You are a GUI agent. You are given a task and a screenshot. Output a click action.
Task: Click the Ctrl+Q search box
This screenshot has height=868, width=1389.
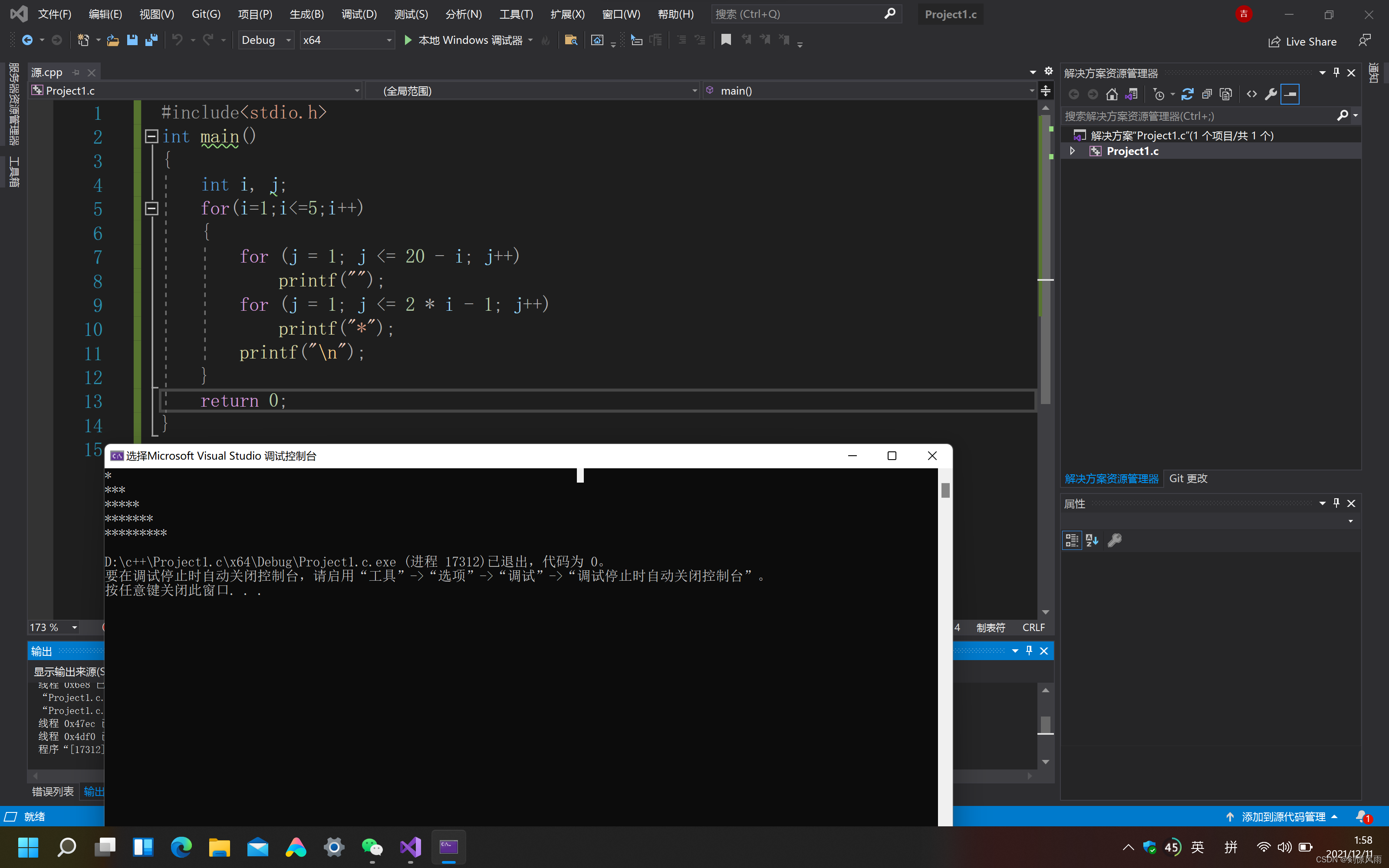[798, 14]
